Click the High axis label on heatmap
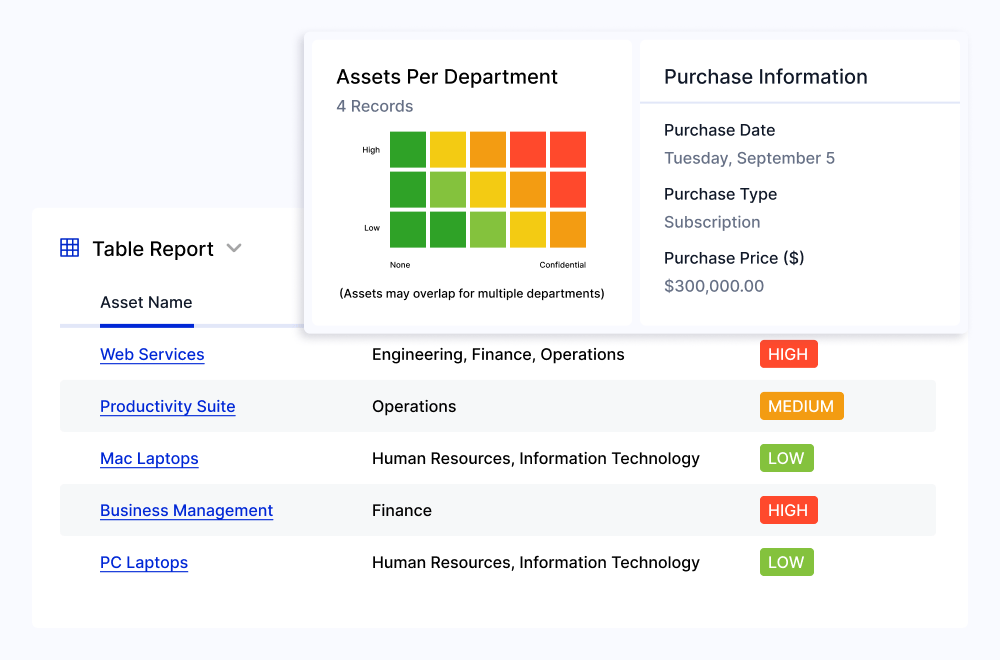 click(x=371, y=150)
